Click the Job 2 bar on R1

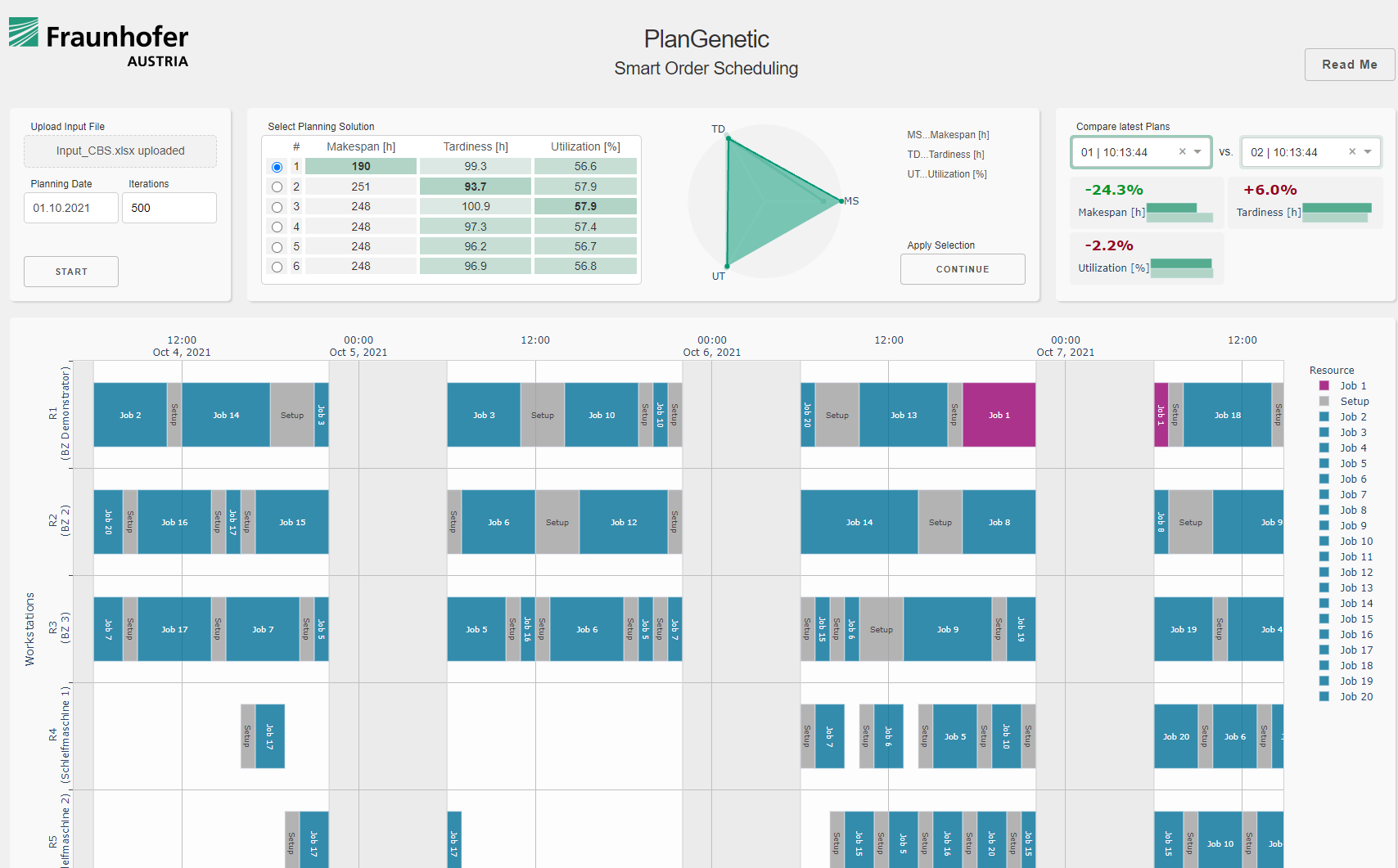pyautogui.click(x=130, y=415)
